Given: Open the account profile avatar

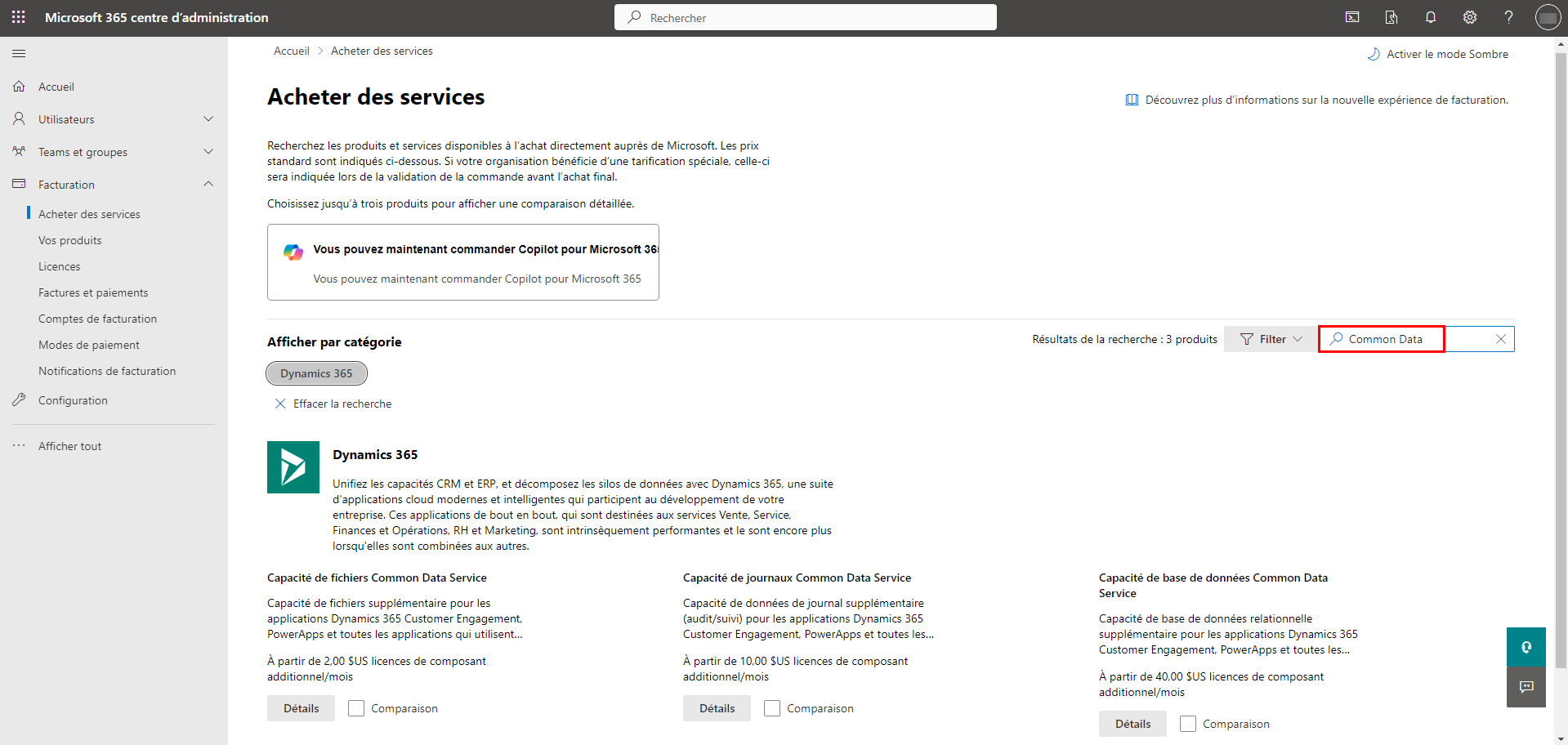Looking at the screenshot, I should [x=1548, y=17].
